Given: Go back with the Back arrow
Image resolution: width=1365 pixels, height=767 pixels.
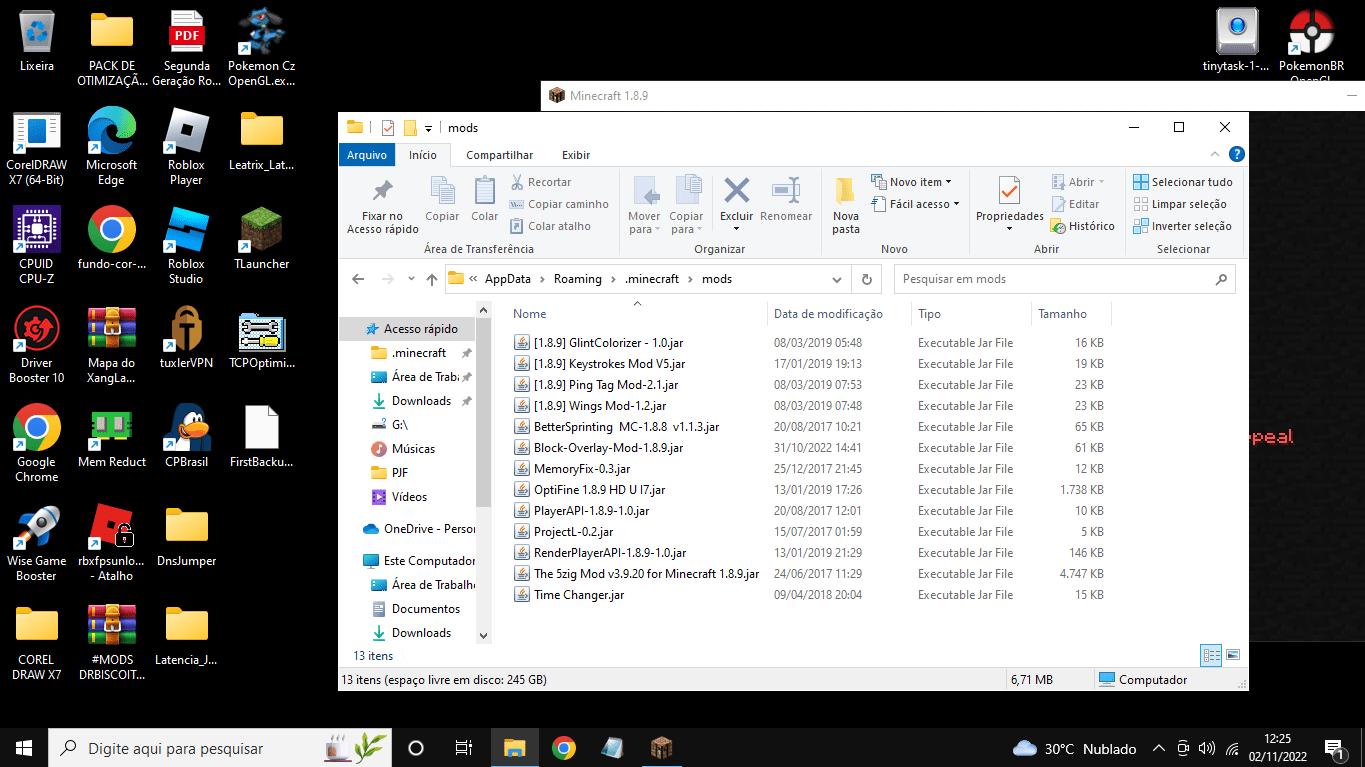Looking at the screenshot, I should click(359, 279).
